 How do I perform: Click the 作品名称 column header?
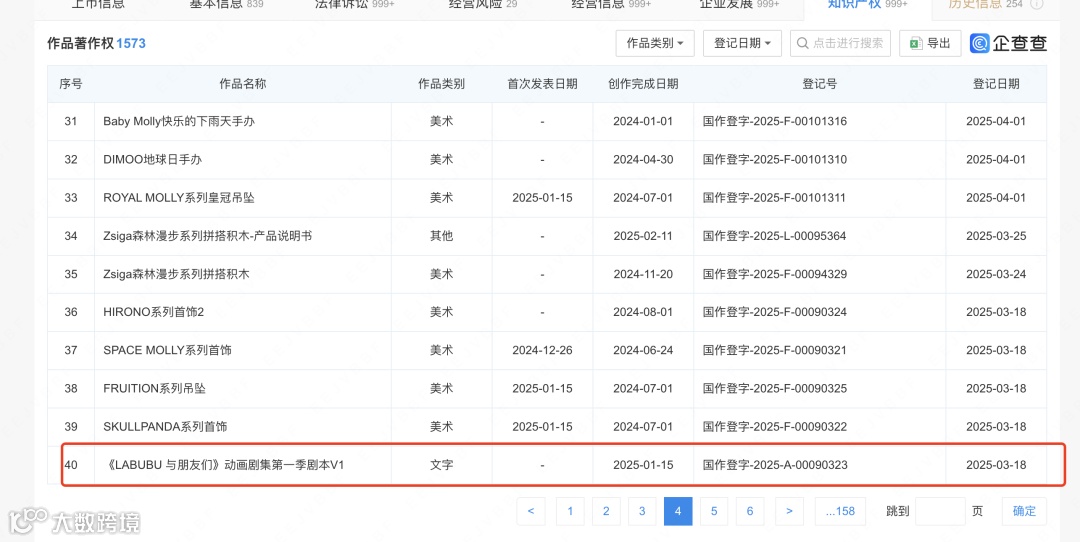click(242, 84)
